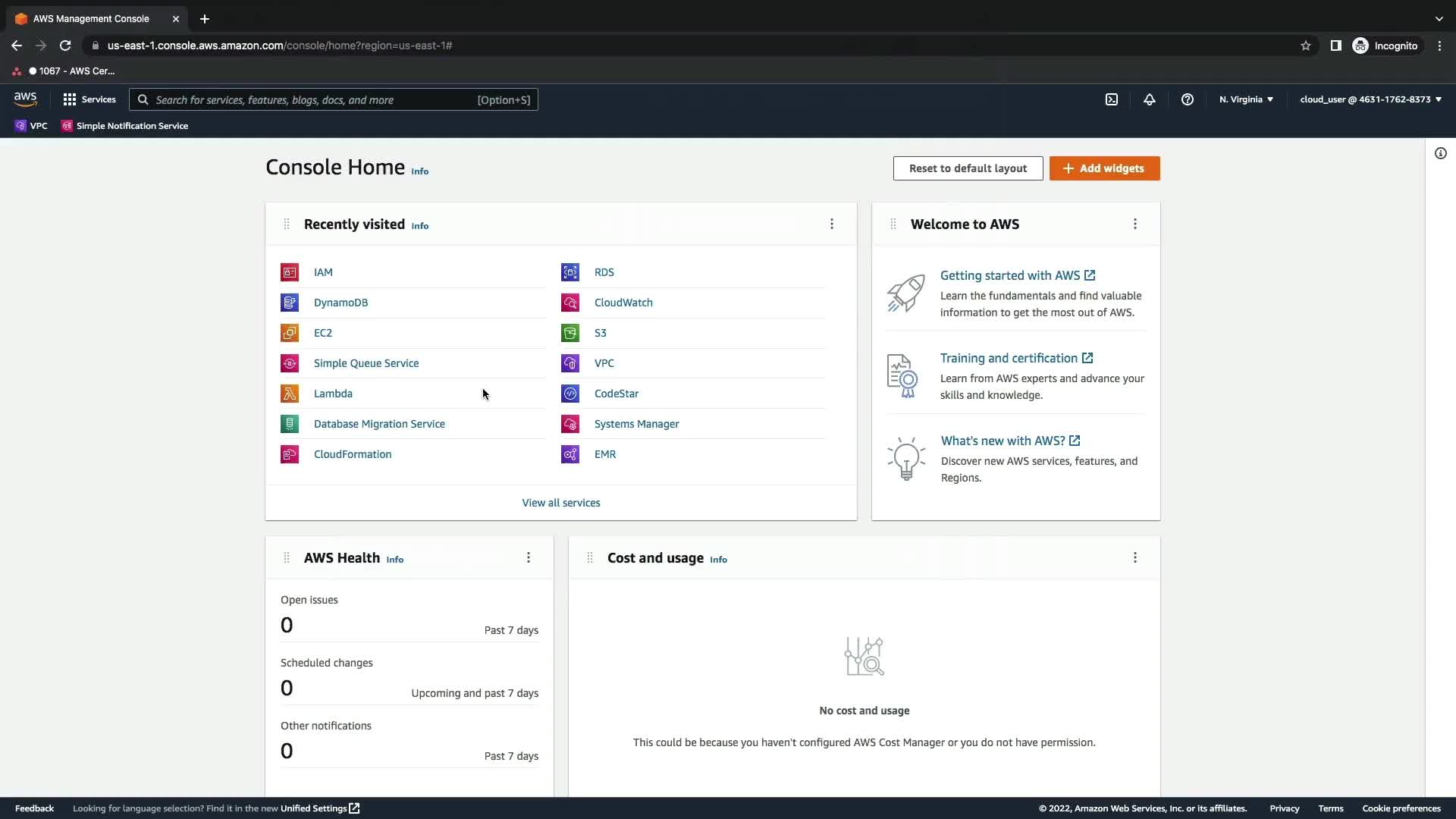Click the notifications bell icon
This screenshot has height=819, width=1456.
(1150, 99)
